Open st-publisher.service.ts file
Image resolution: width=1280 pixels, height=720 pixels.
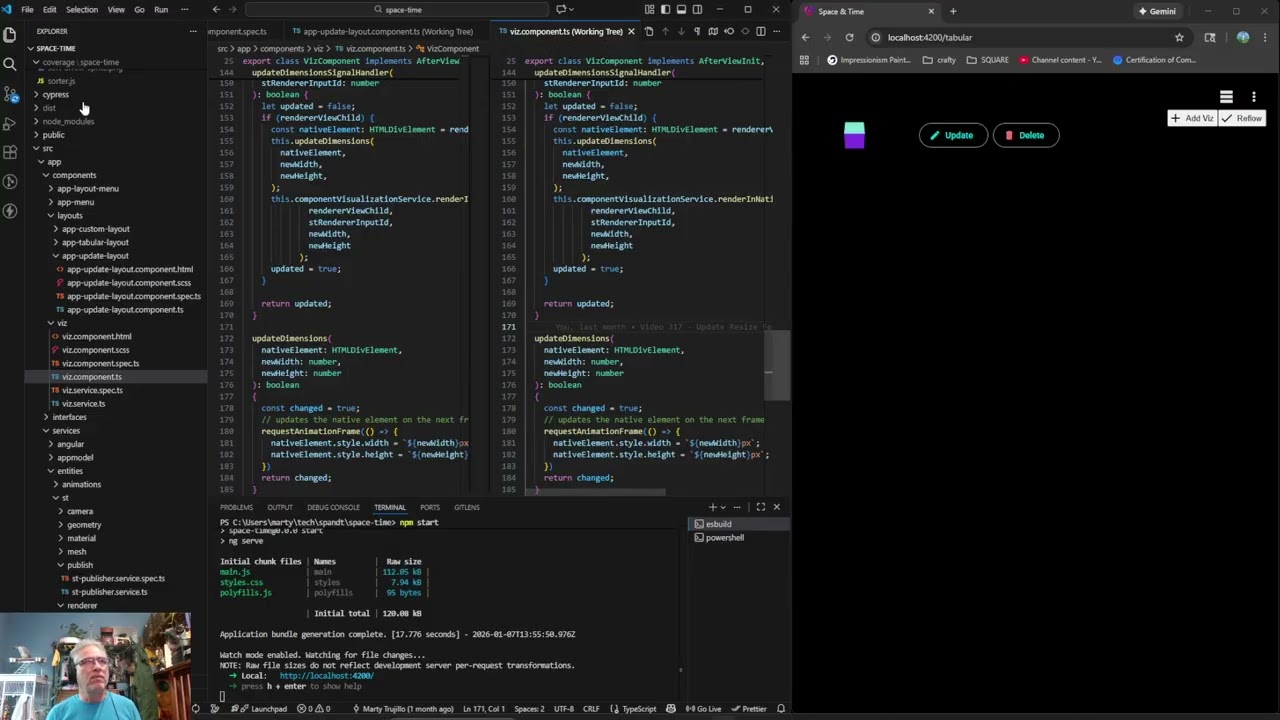(x=109, y=592)
